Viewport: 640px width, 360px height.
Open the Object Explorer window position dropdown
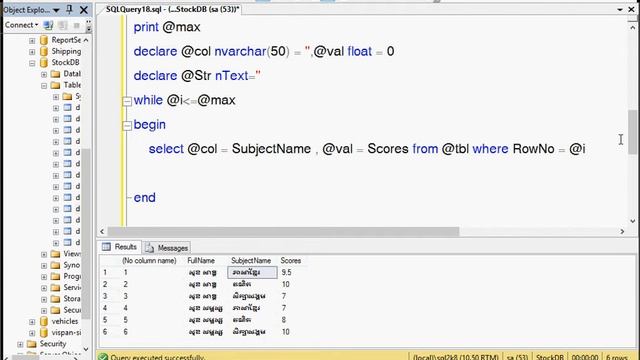[x=56, y=10]
